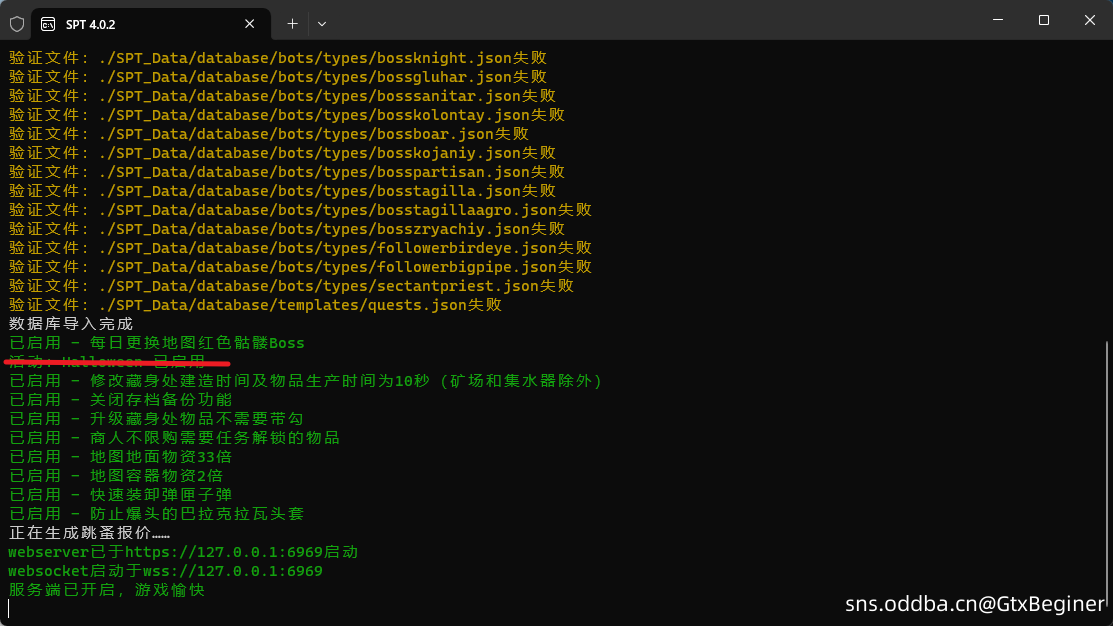Maximize the terminal window
1113x626 pixels.
click(1043, 20)
